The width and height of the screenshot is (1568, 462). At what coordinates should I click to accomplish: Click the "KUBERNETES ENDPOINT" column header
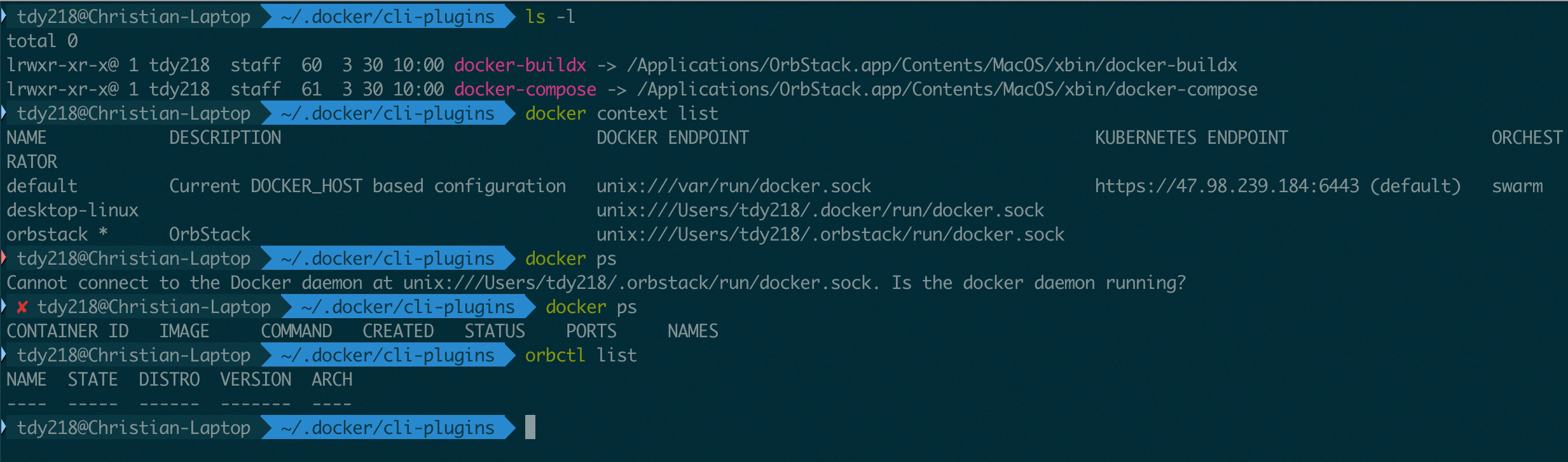[x=1192, y=137]
